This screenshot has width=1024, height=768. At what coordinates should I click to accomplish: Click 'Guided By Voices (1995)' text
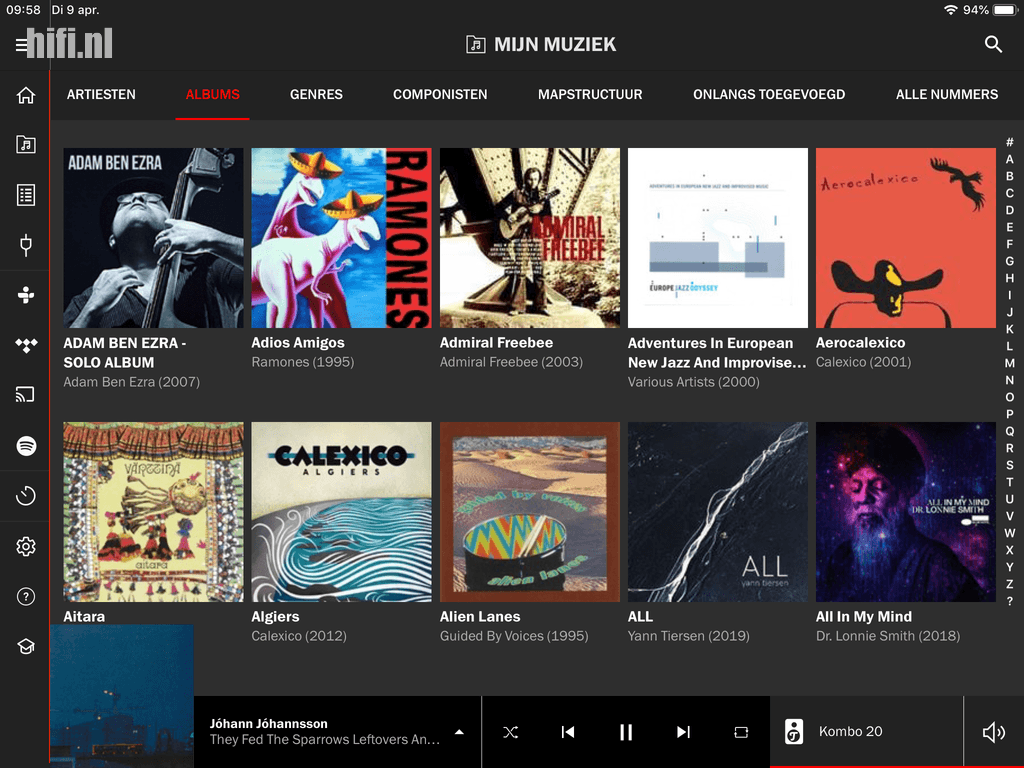tap(514, 636)
